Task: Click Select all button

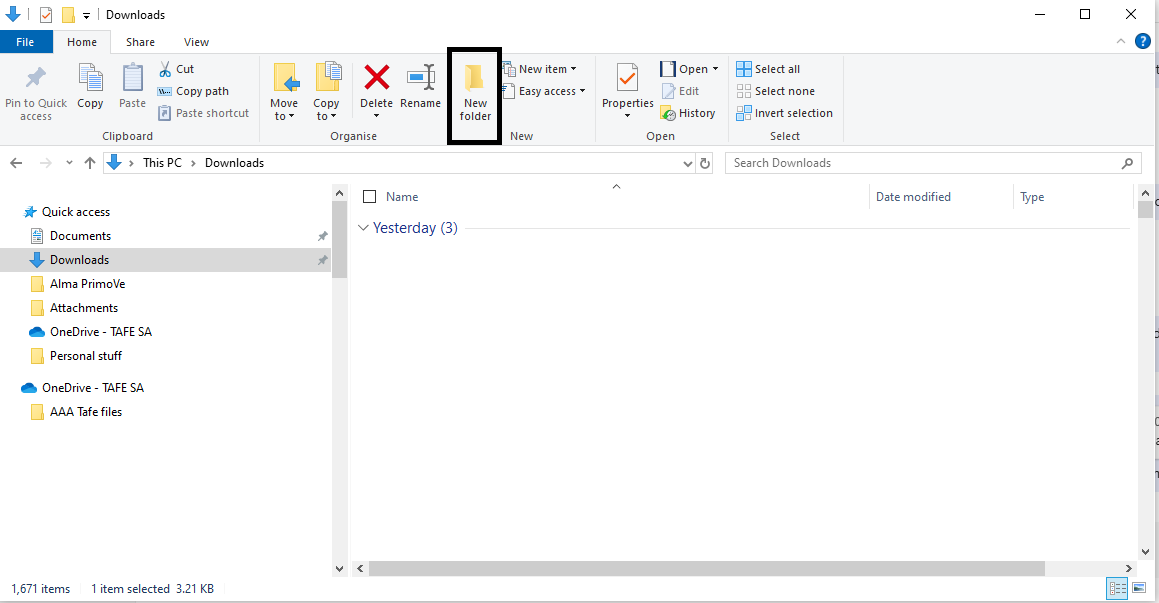Action: pyautogui.click(x=768, y=69)
